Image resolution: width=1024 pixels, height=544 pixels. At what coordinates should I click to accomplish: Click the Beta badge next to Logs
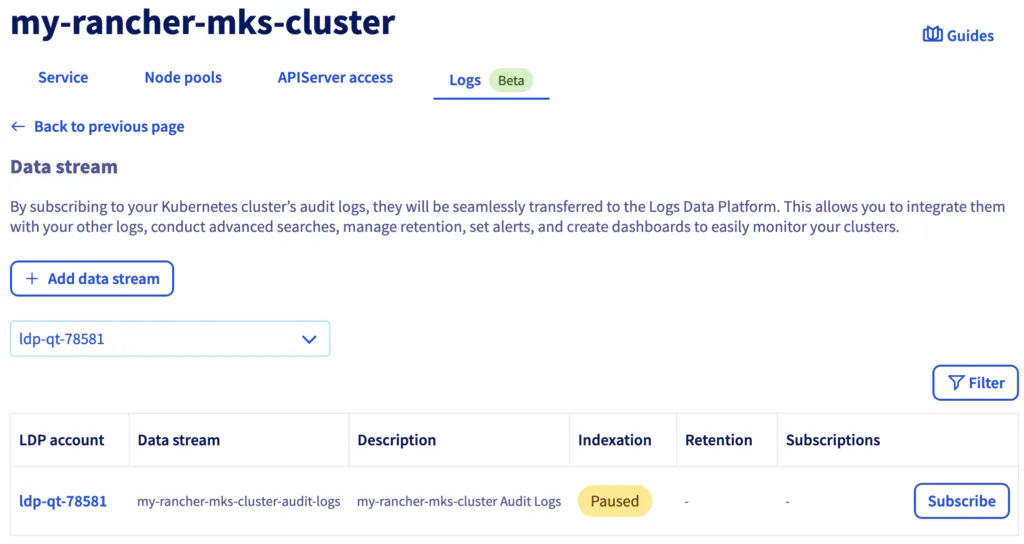[x=511, y=80]
